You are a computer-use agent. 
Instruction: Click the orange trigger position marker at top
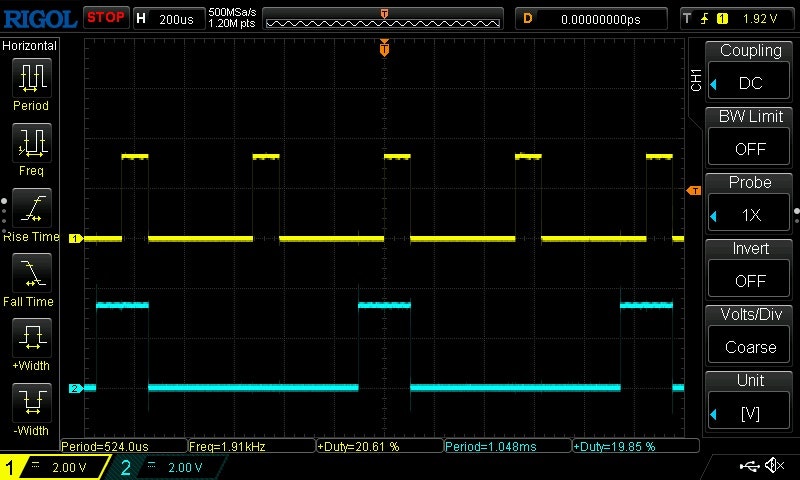[384, 48]
